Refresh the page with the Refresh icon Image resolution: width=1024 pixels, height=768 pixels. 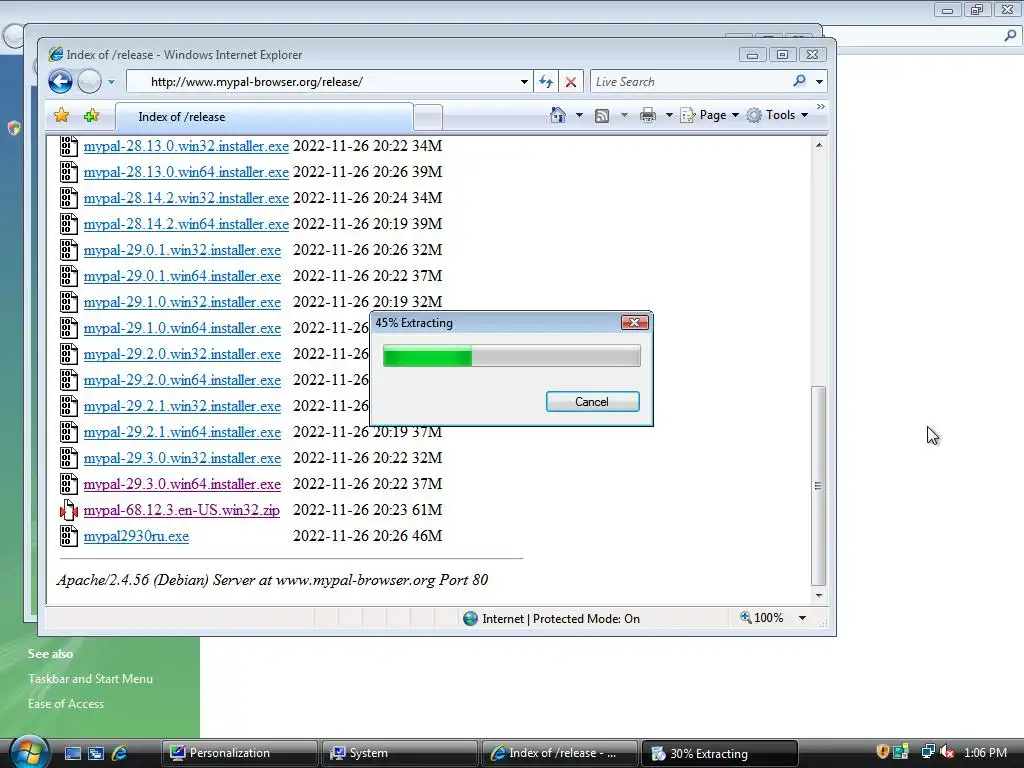[x=545, y=82]
